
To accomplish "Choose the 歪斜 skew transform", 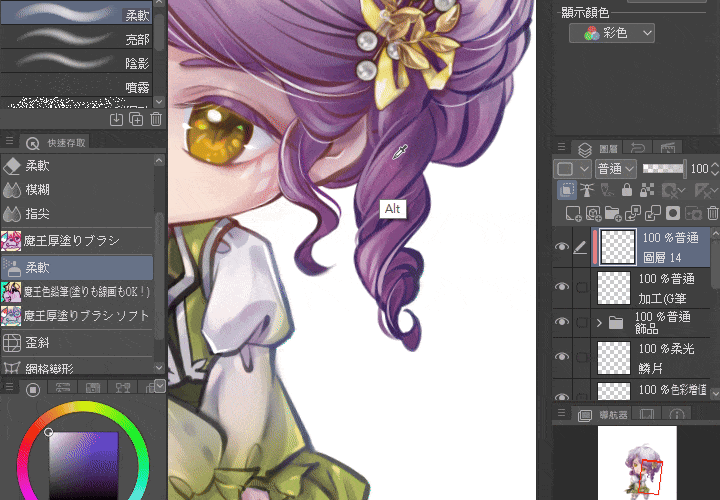I will 77,343.
